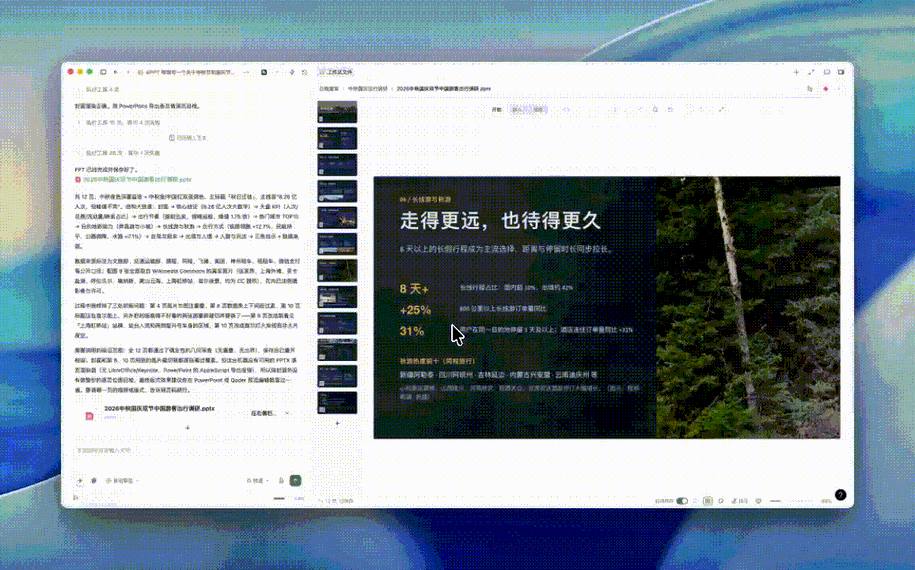Screen dimensions: 915x570
Task: Click the 已压缩上下文 notice
Action: click(x=188, y=138)
